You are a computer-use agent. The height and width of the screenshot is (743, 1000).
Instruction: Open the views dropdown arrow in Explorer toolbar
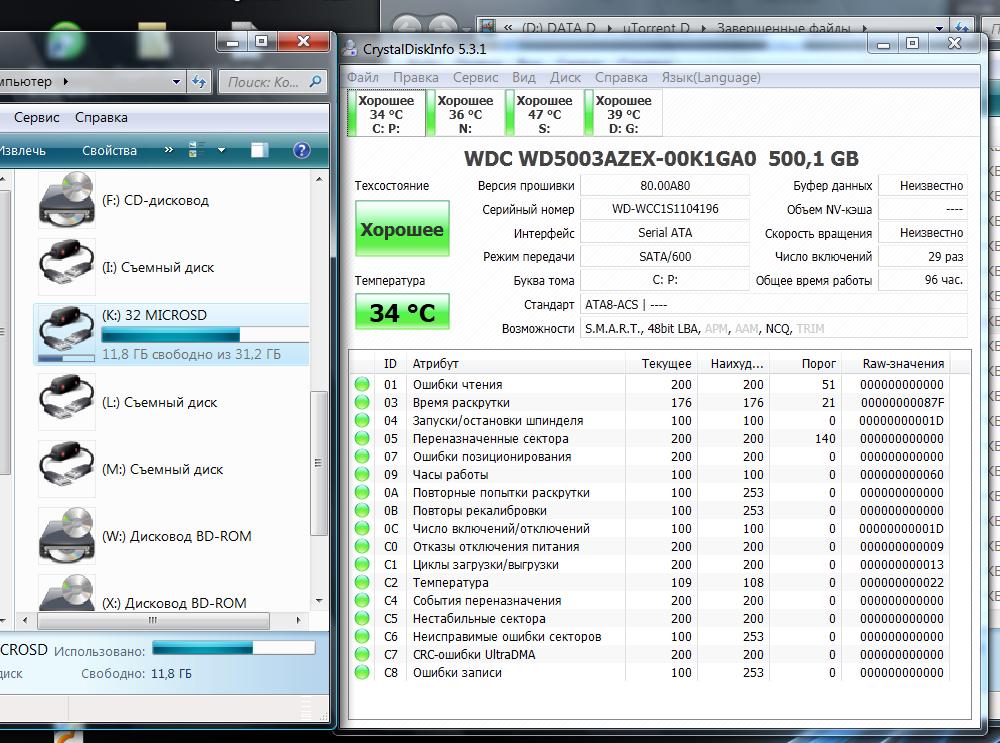(x=221, y=151)
